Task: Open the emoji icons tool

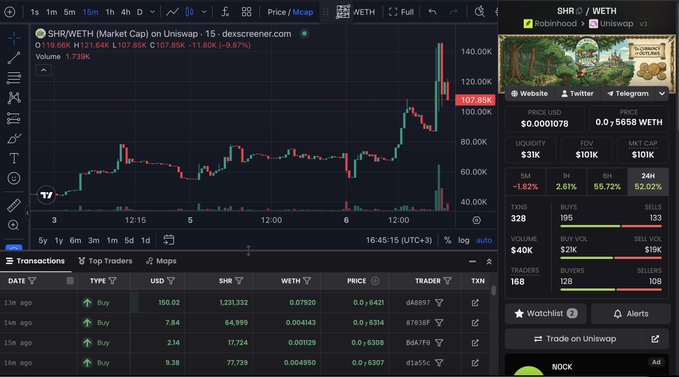Action: [14, 178]
